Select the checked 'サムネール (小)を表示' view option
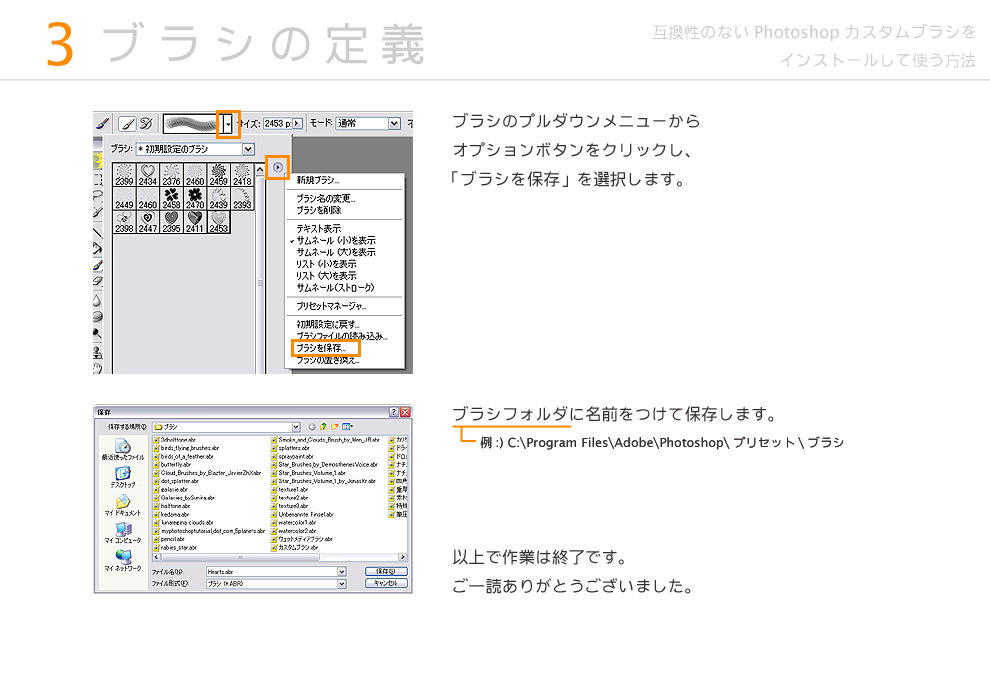The image size is (990, 700). click(x=336, y=241)
